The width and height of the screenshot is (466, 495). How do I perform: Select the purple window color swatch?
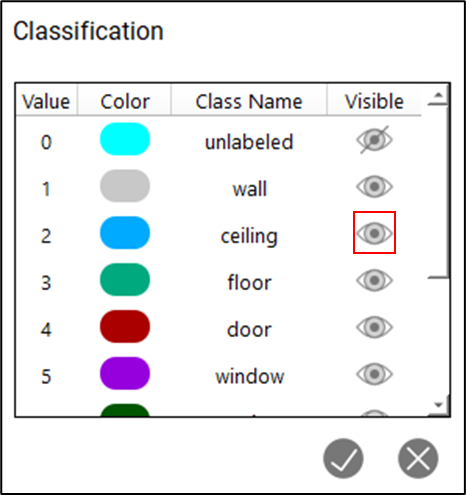pyautogui.click(x=125, y=373)
